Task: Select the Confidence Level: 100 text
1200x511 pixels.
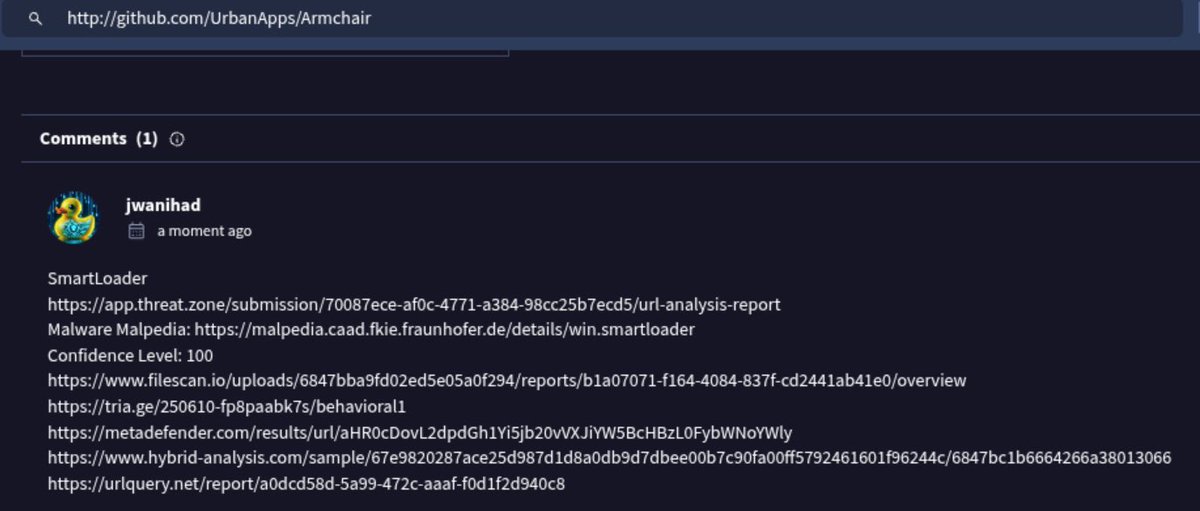Action: (x=130, y=355)
